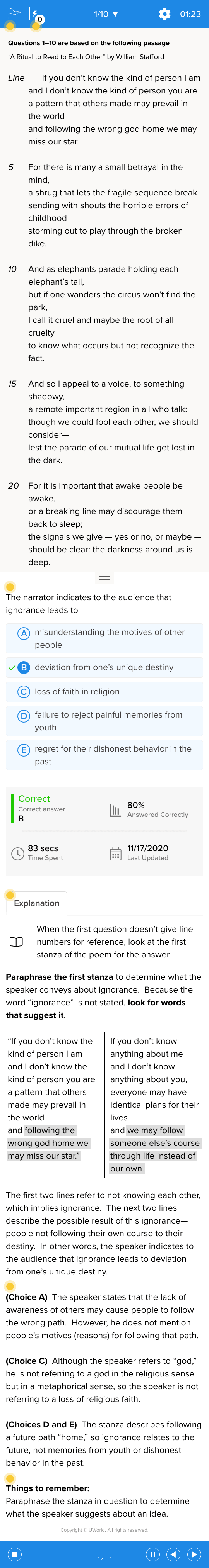Select answer choice D radio button
The image size is (209, 1568).
point(24,716)
